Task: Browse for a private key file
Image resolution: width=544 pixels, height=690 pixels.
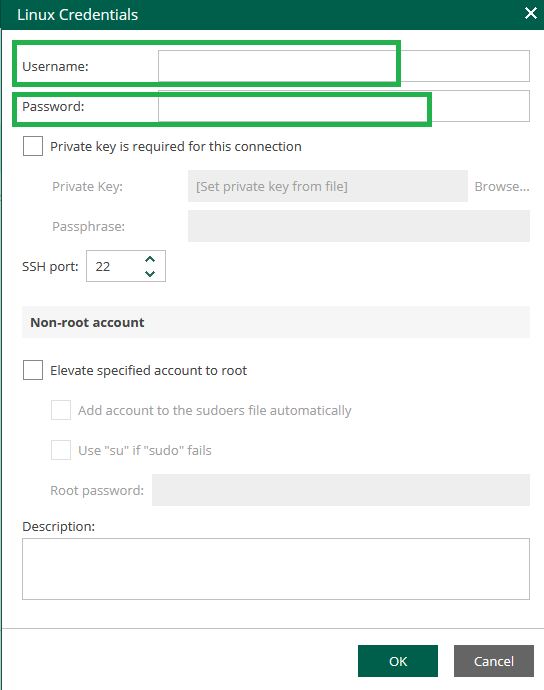Action: [502, 187]
